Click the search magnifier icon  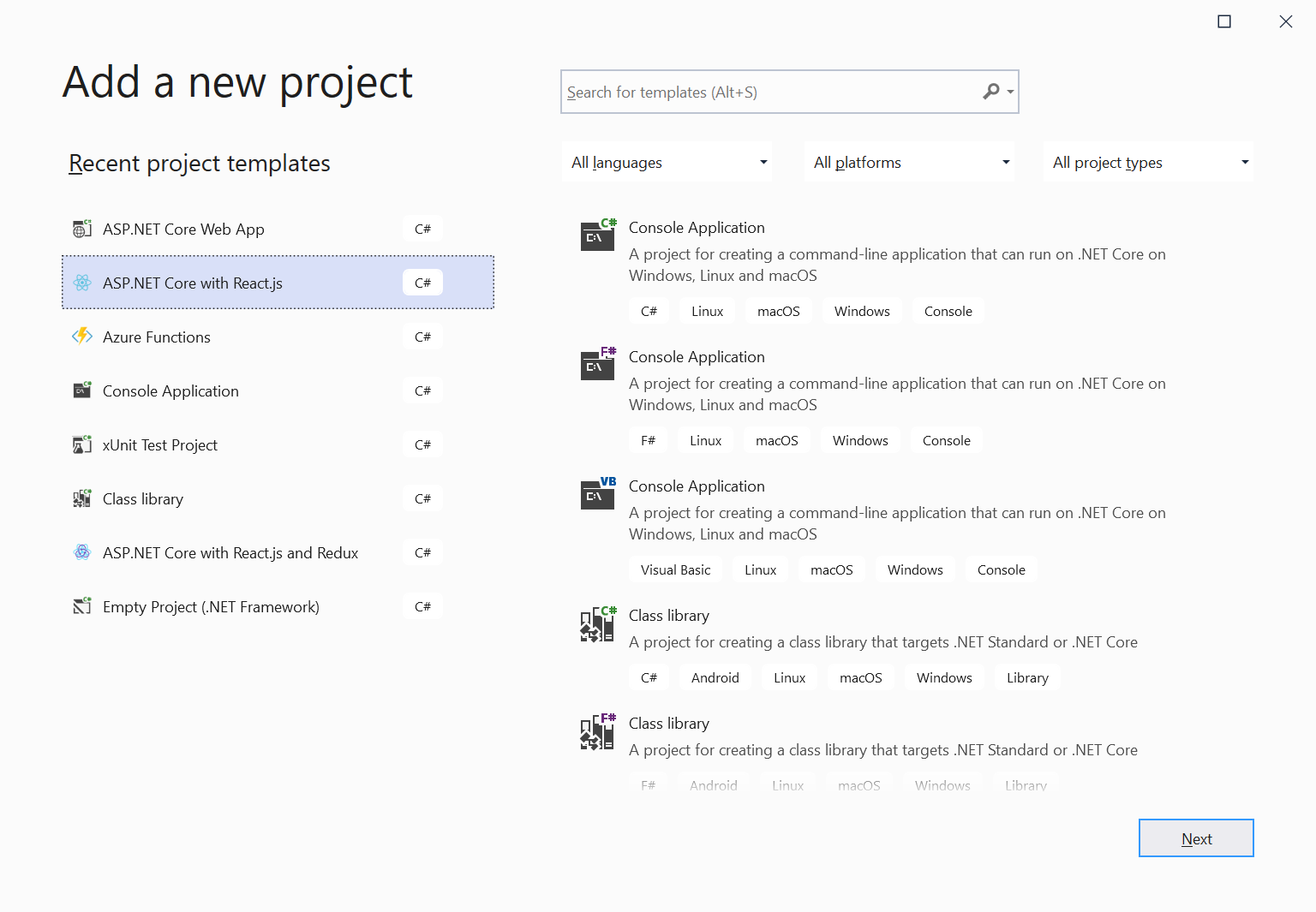tap(992, 91)
